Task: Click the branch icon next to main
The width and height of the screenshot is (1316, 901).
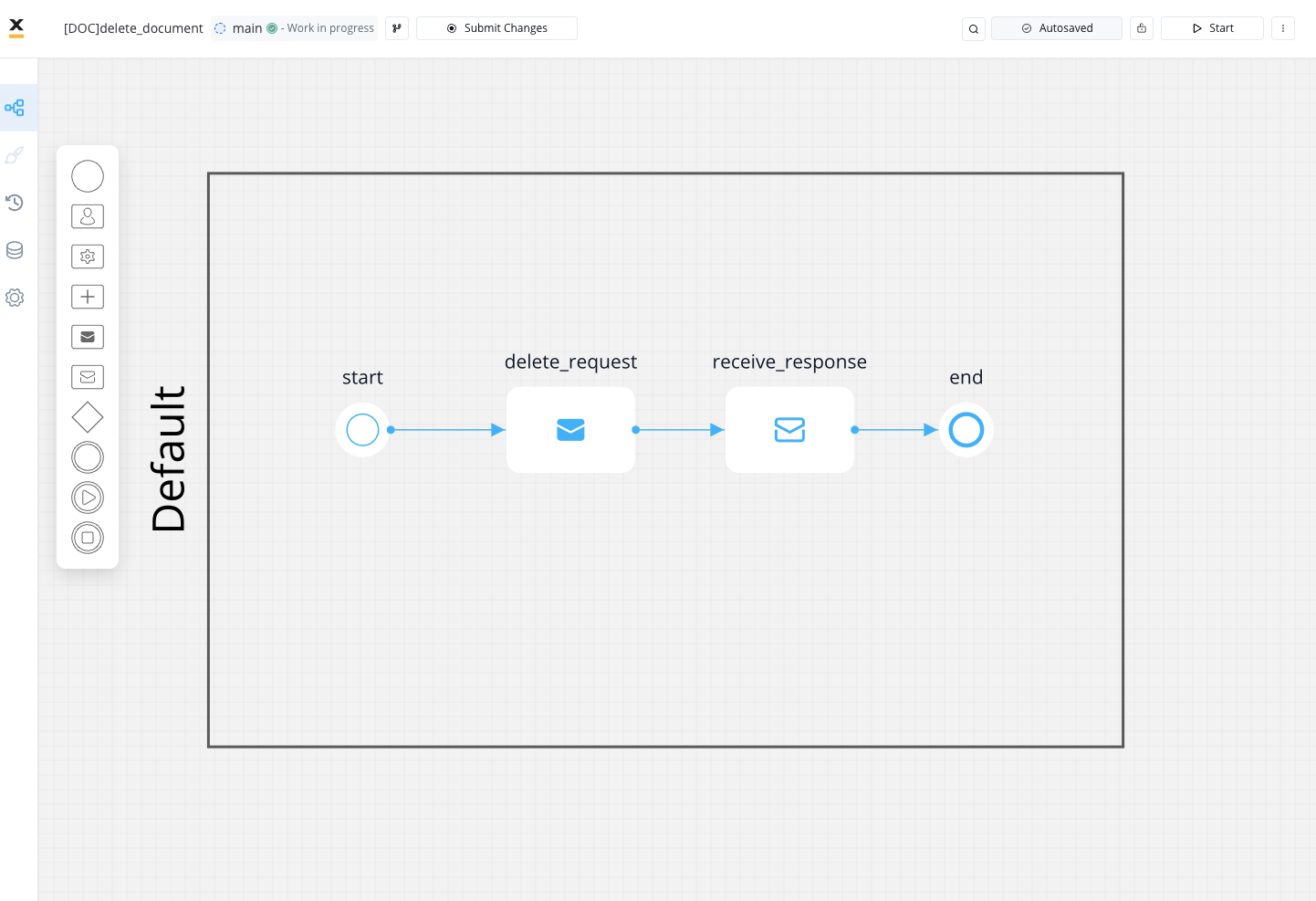Action: [397, 28]
